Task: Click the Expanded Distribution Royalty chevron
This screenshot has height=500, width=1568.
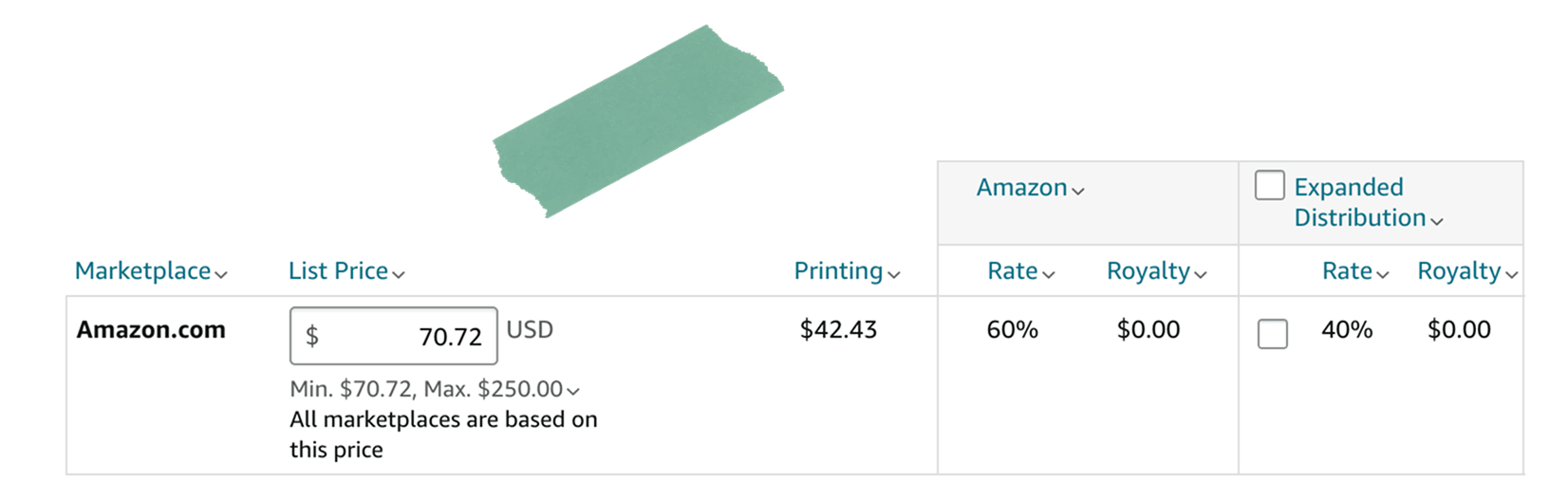Action: [x=1512, y=275]
